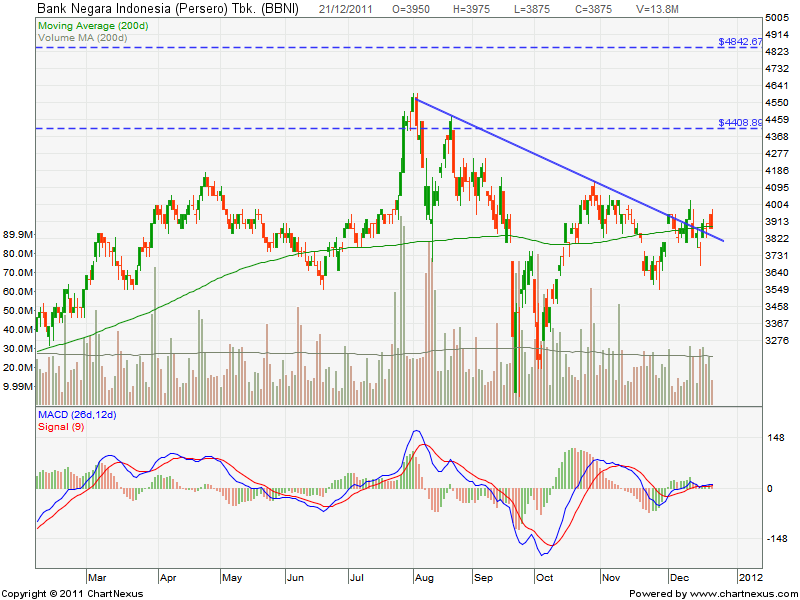Click the chart title Bank Negara Indonesia (BBNI)

coord(150,7)
